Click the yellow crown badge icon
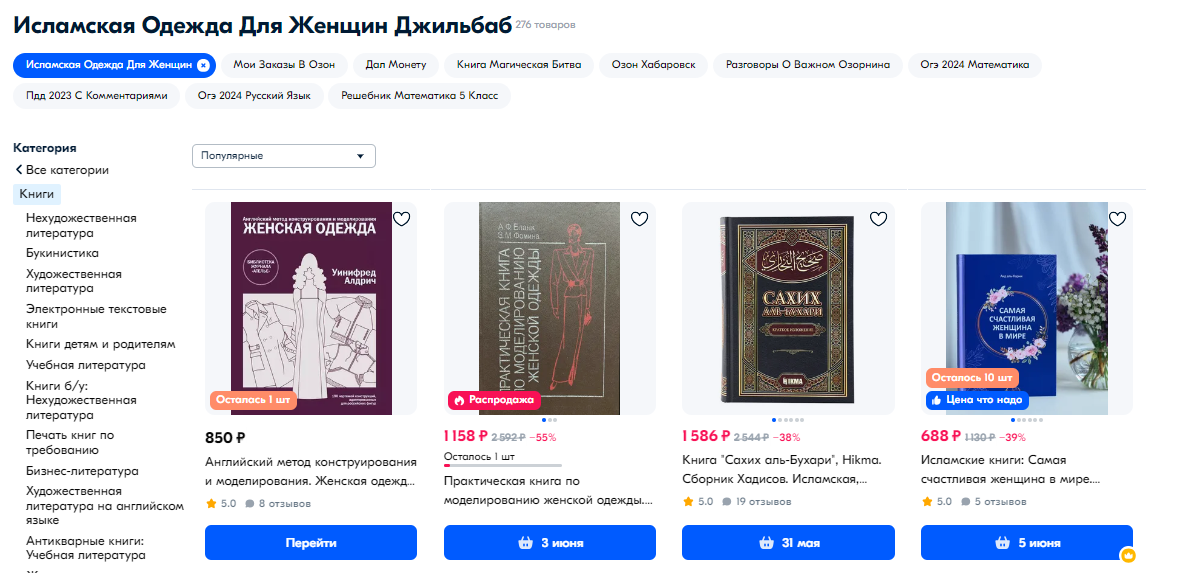The width and height of the screenshot is (1199, 573). pyautogui.click(x=1127, y=555)
